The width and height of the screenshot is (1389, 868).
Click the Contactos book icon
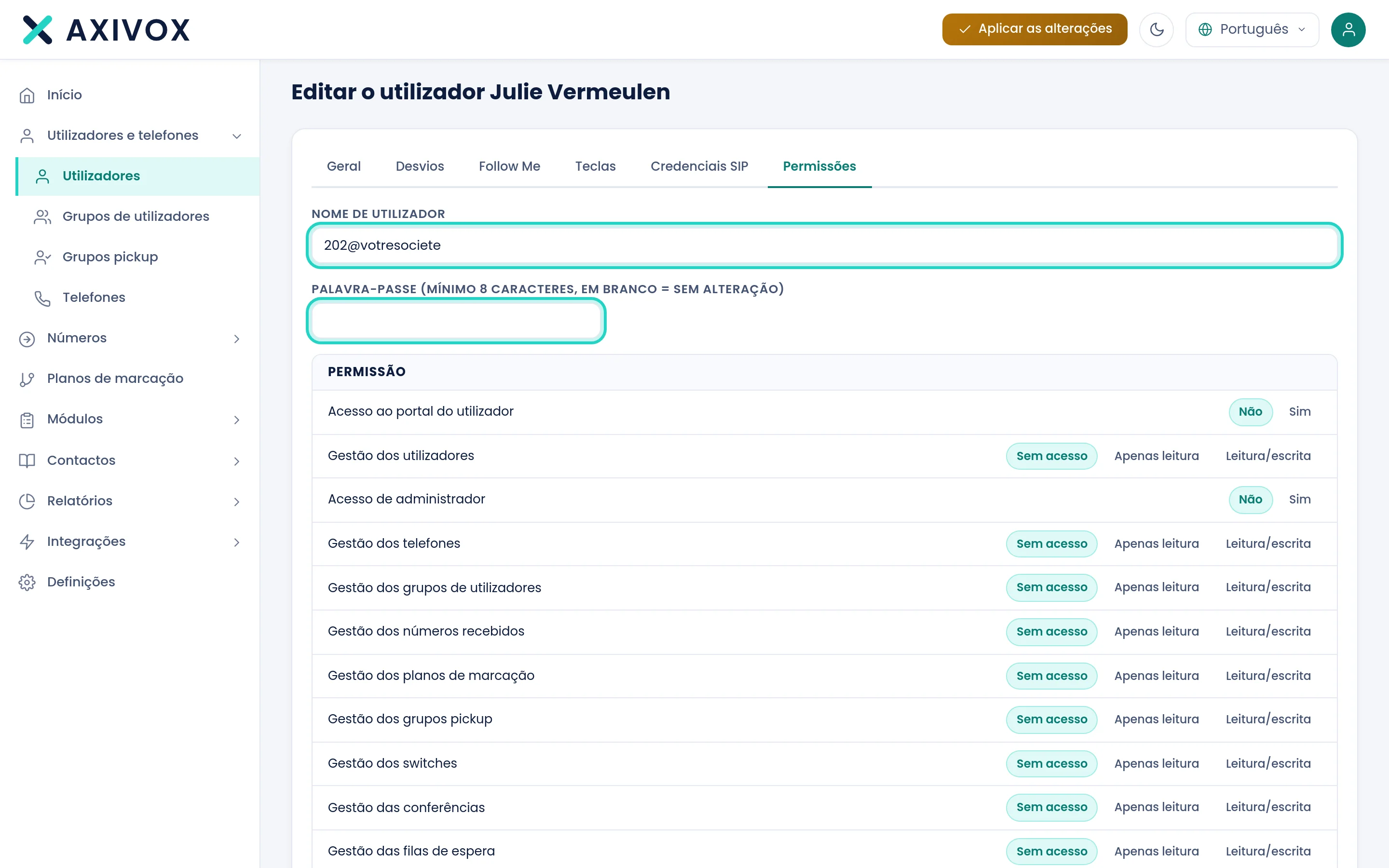(x=27, y=461)
